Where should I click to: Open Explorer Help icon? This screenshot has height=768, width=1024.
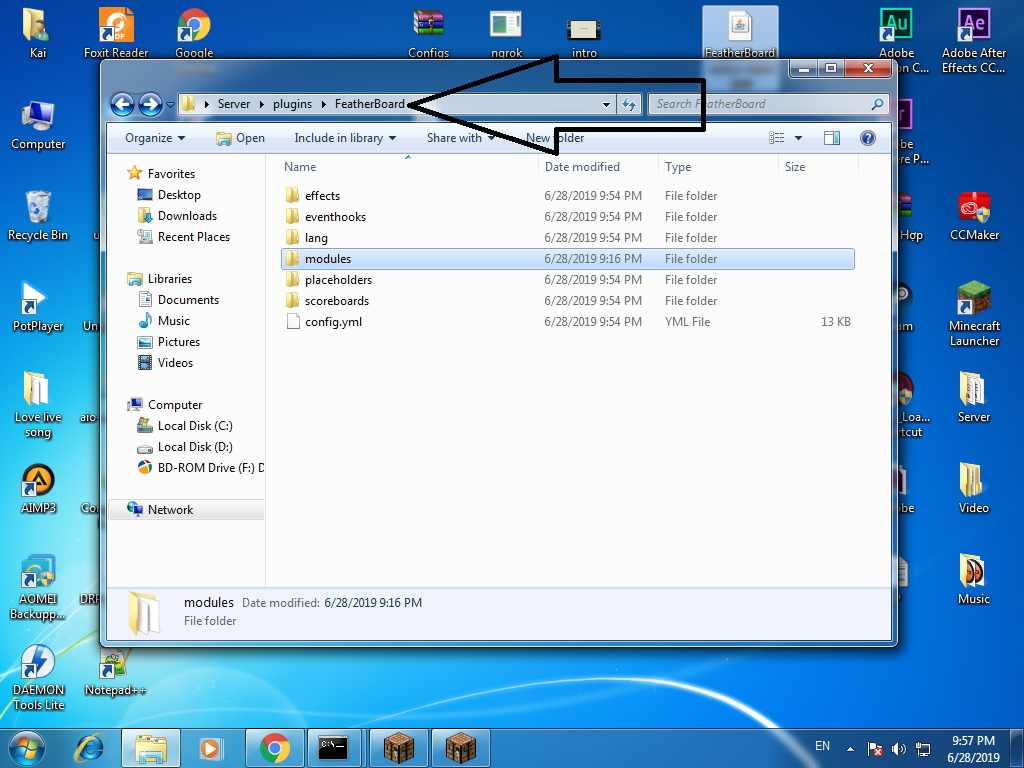[x=868, y=138]
